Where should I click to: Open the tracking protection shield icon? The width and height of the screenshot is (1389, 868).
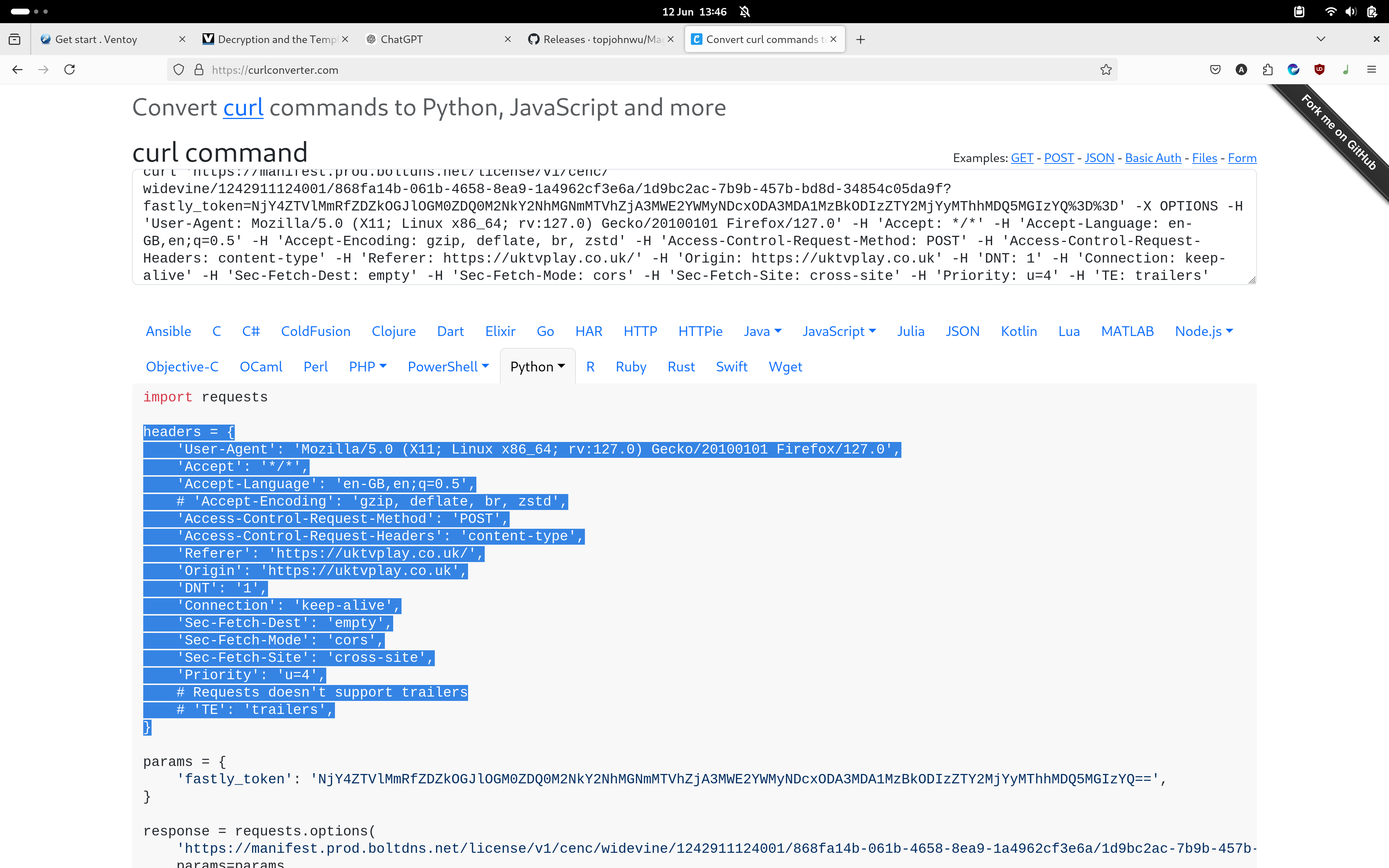pyautogui.click(x=179, y=70)
